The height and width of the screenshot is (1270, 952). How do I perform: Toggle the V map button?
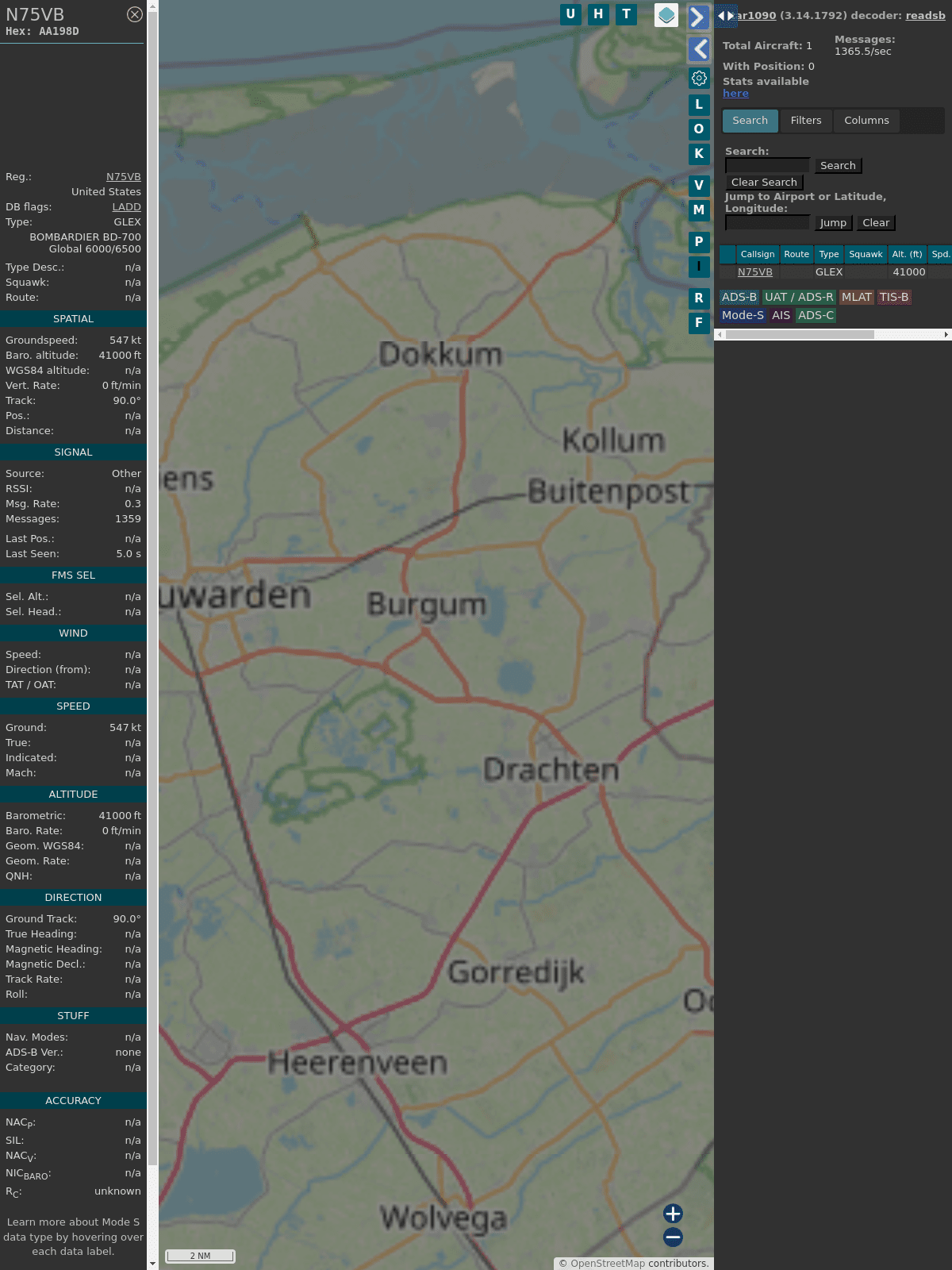pos(699,186)
